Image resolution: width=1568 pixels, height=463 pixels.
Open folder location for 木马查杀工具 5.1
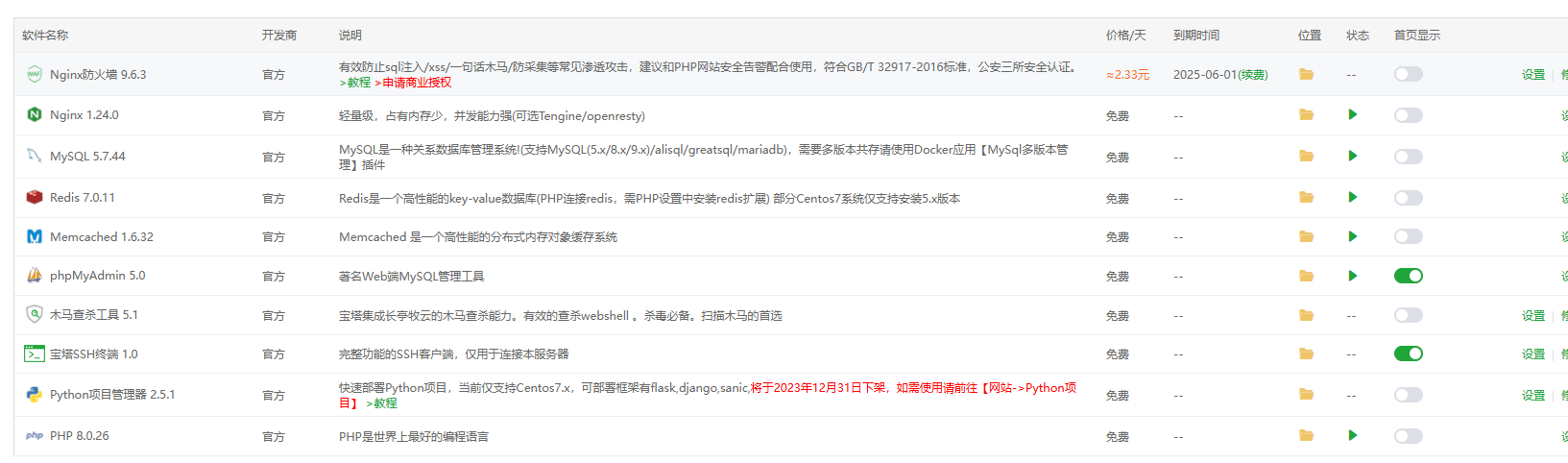(1306, 315)
